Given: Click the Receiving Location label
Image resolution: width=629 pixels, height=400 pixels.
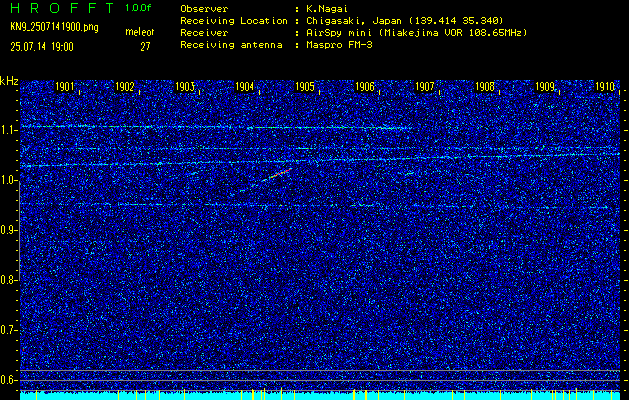Looking at the screenshot, I should [x=234, y=21].
